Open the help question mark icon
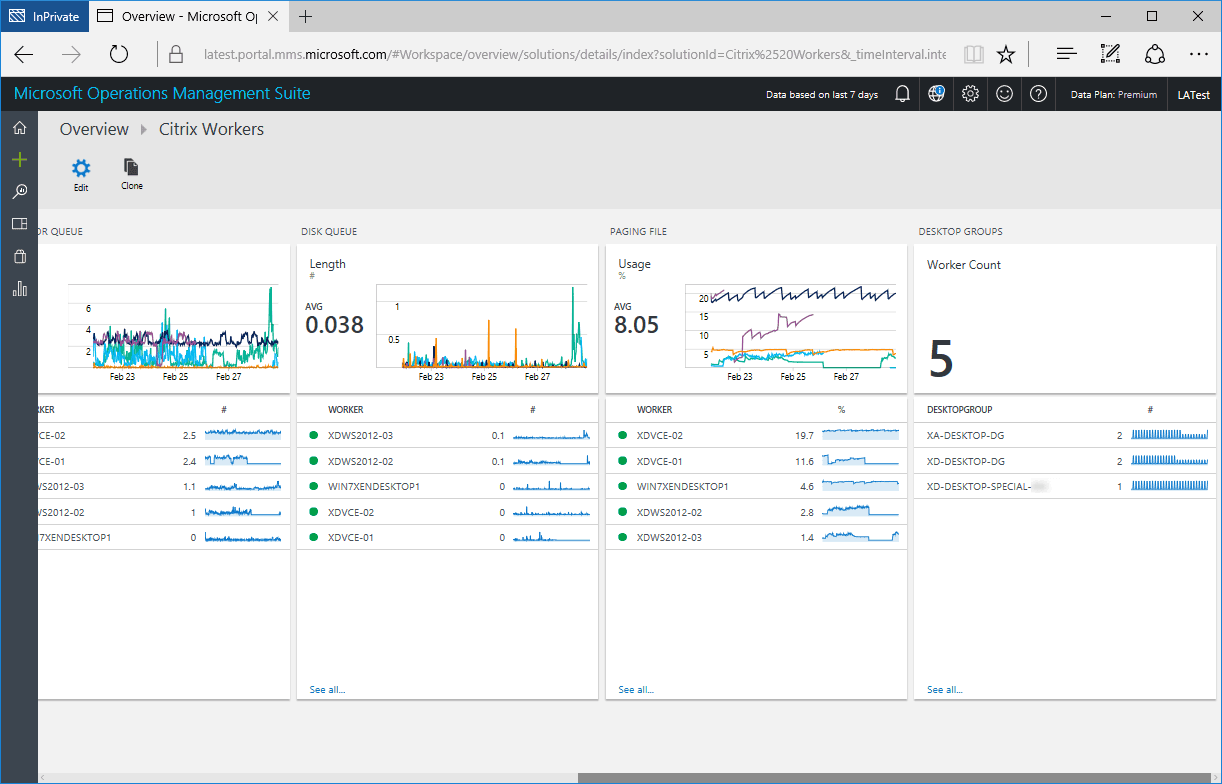This screenshot has height=784, width=1222. pos(1038,94)
